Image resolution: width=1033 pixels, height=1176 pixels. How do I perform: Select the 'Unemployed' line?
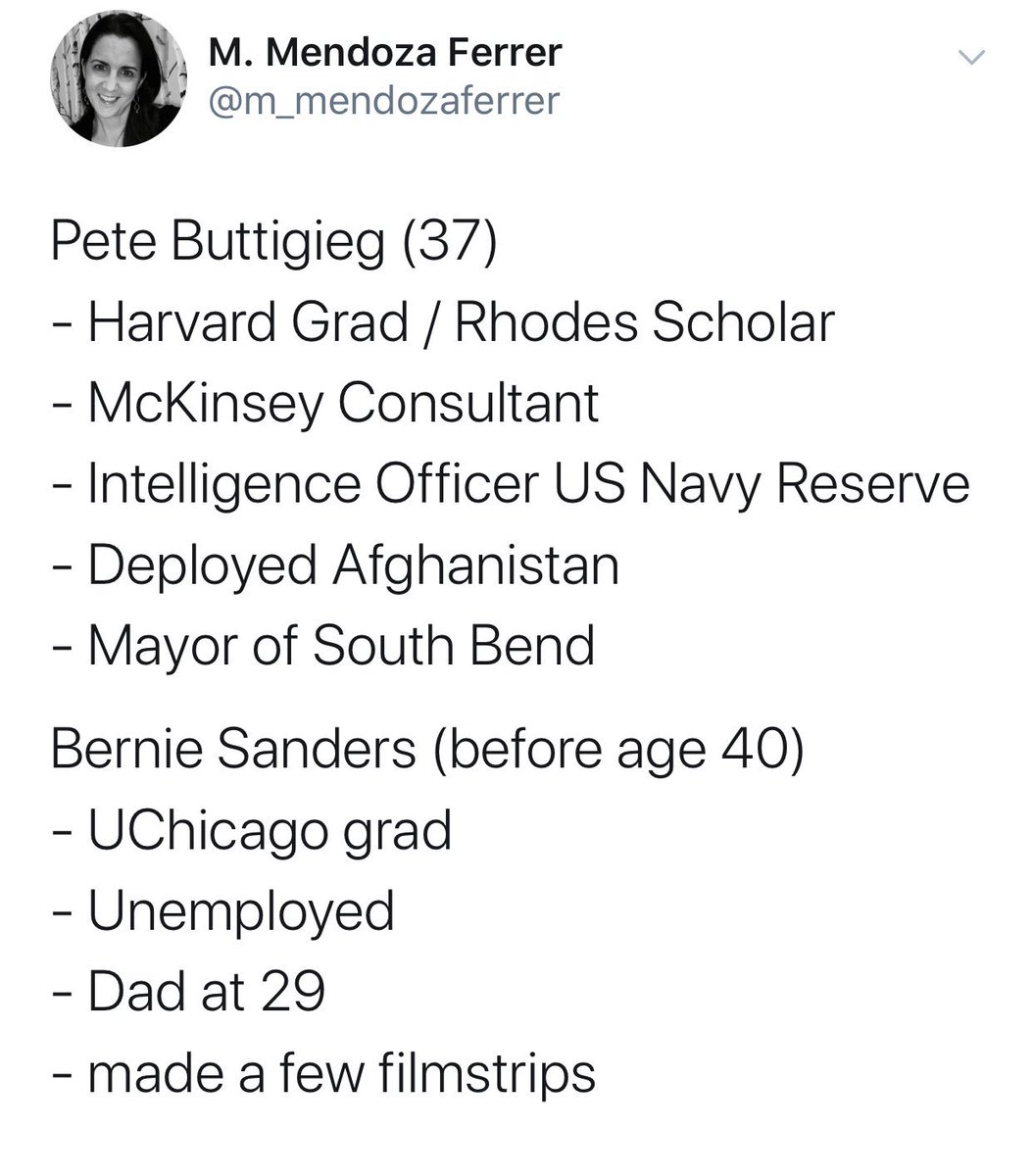coord(241,911)
